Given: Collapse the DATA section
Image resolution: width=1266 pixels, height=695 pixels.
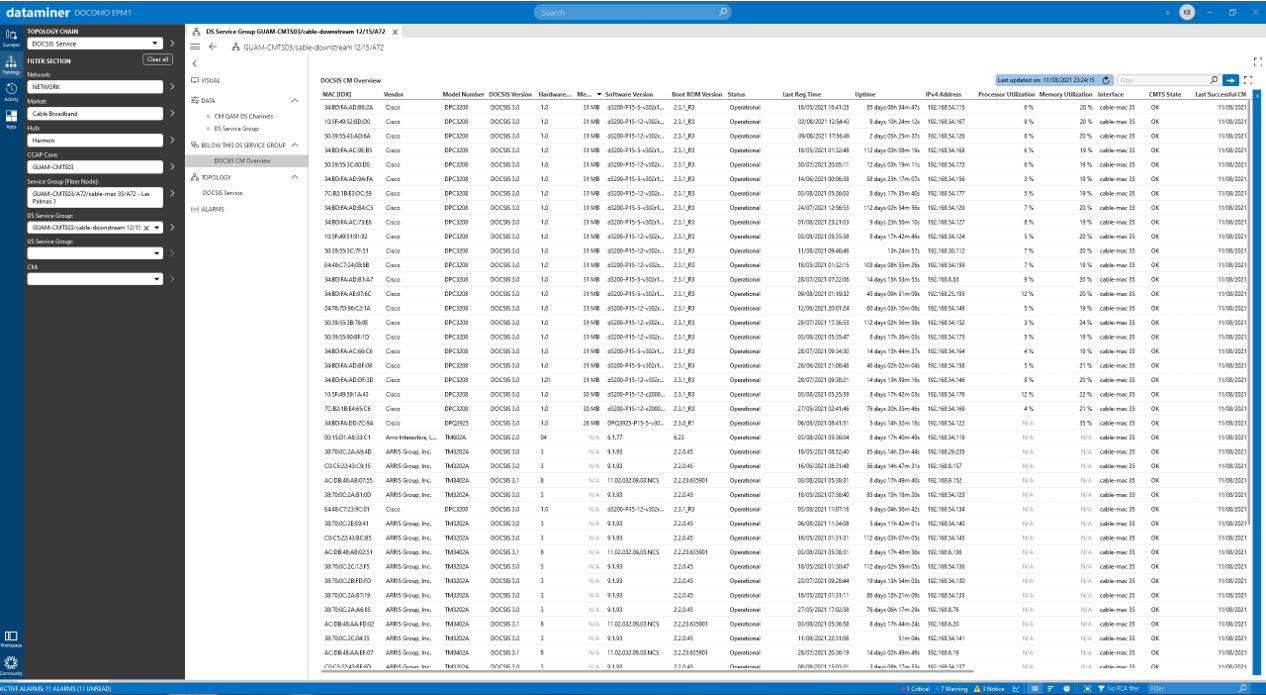Looking at the screenshot, I should pos(295,101).
